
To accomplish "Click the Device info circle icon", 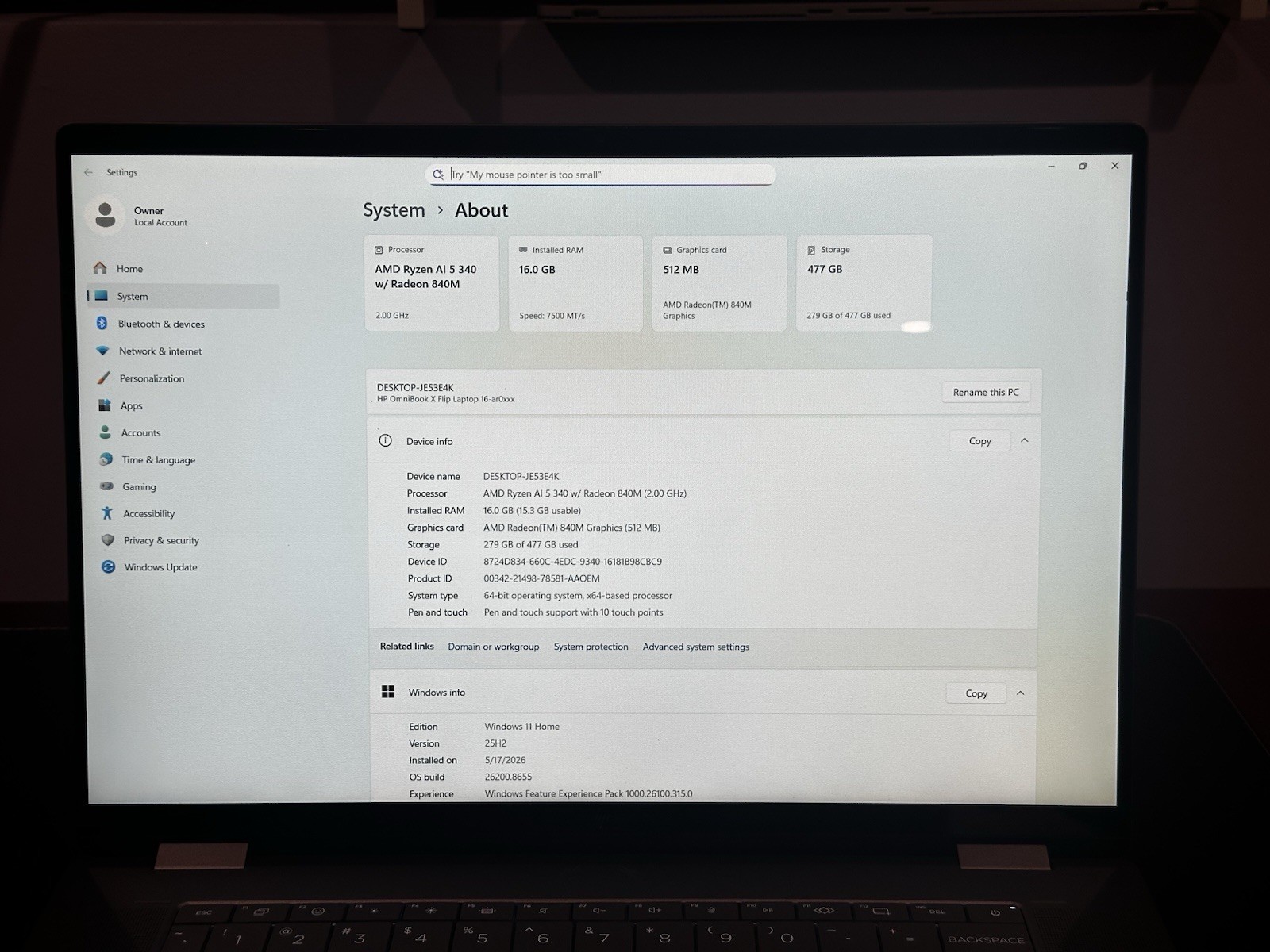I will point(385,441).
